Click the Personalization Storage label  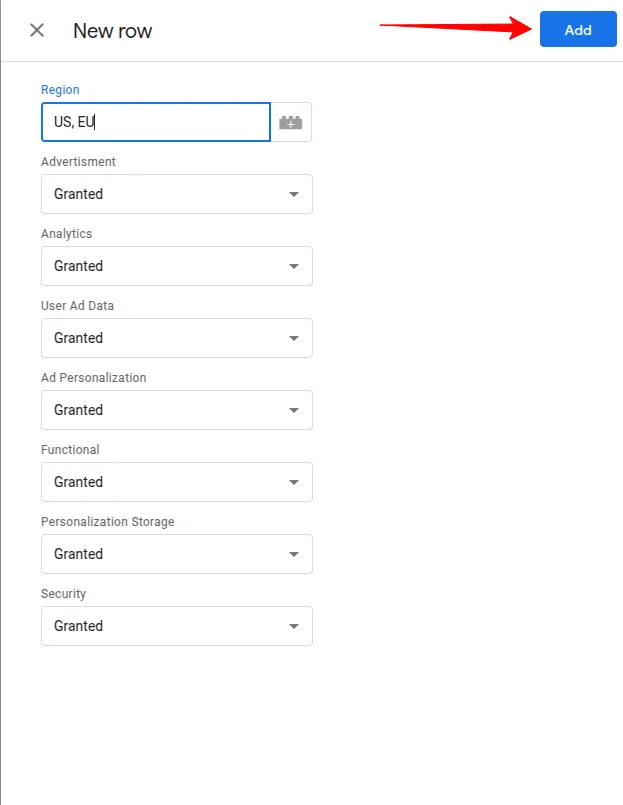[x=107, y=522]
